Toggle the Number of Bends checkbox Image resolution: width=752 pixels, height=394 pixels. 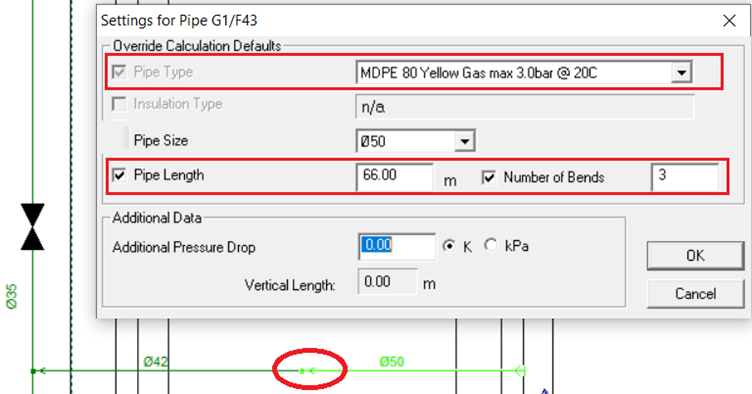coord(489,178)
